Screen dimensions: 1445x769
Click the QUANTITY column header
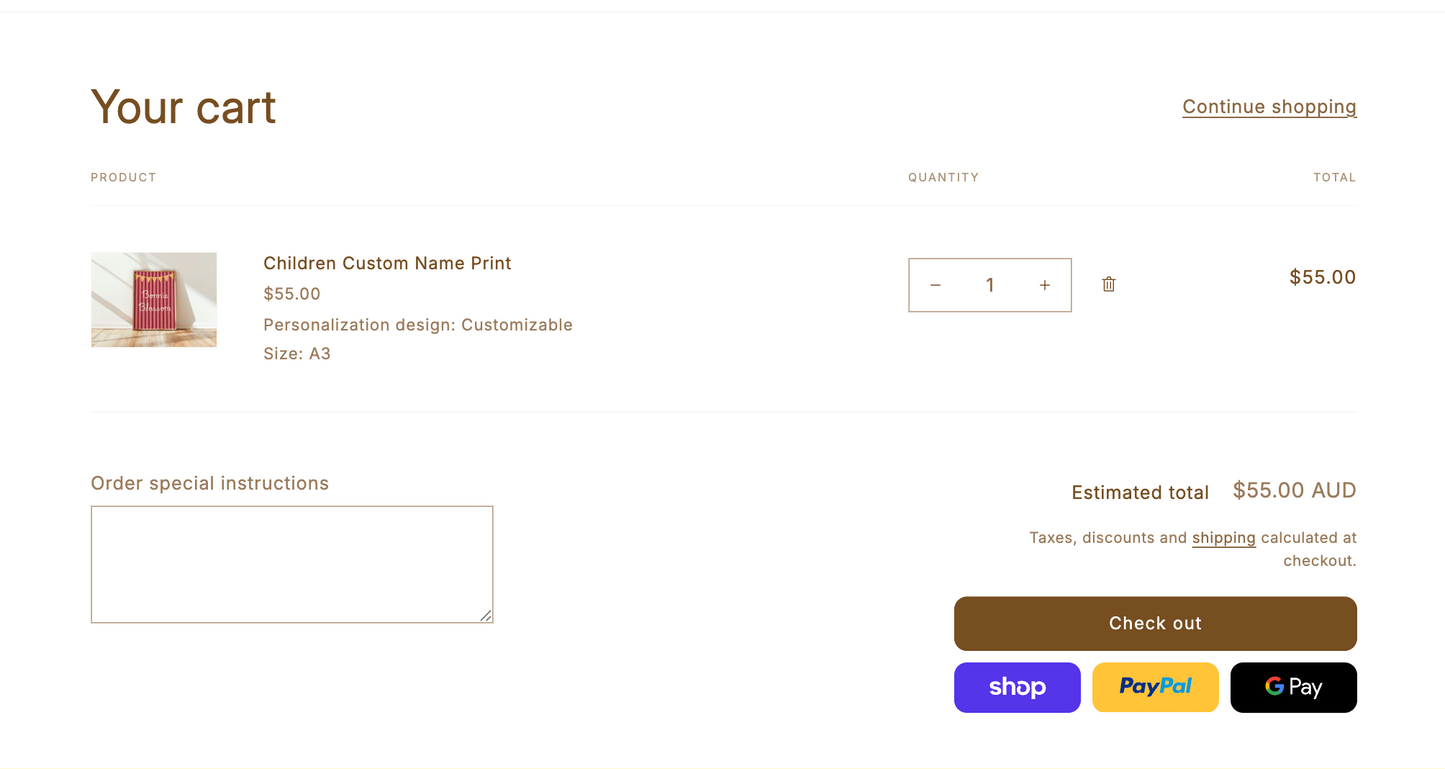(x=943, y=177)
